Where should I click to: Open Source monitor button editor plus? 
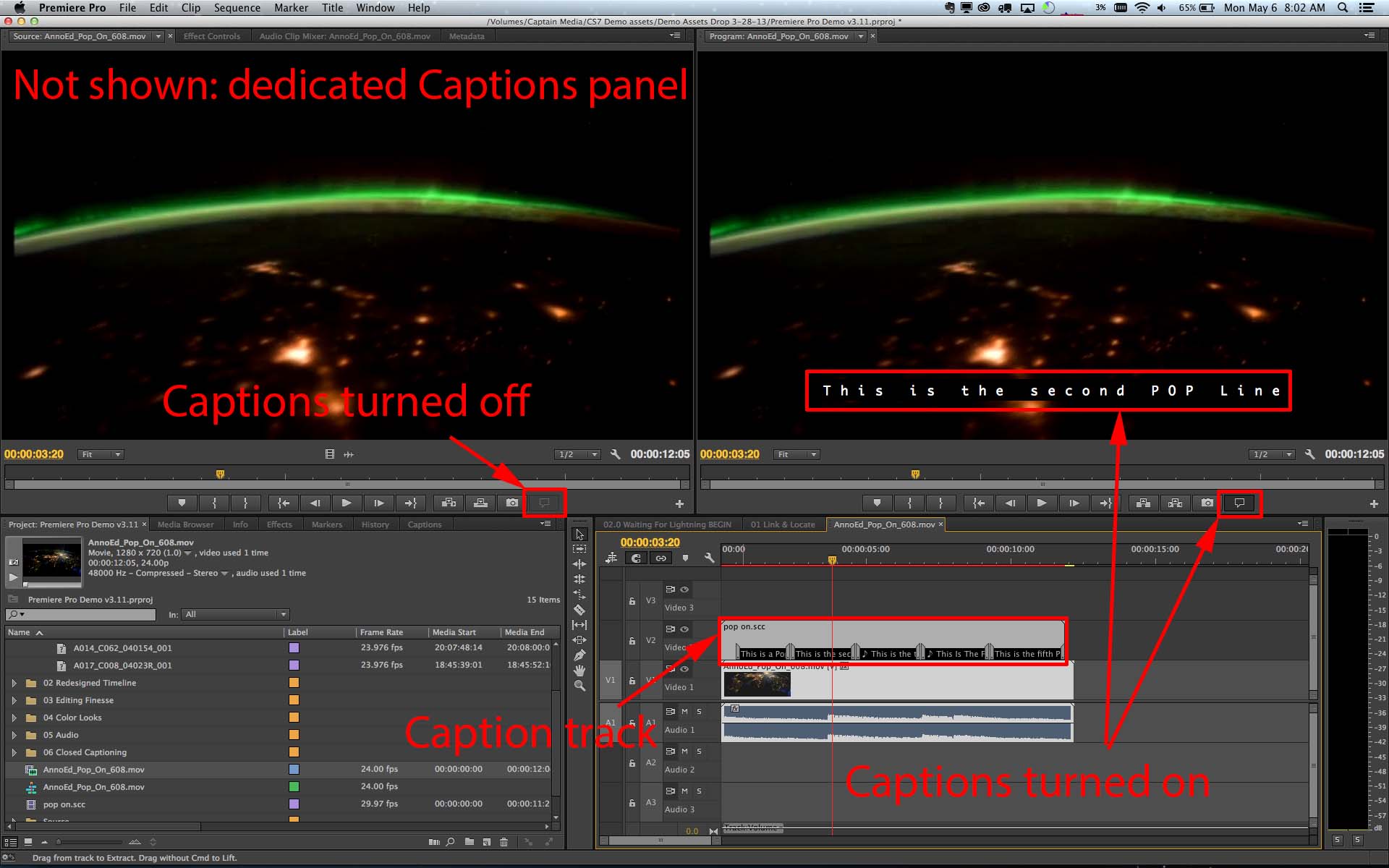(x=679, y=503)
